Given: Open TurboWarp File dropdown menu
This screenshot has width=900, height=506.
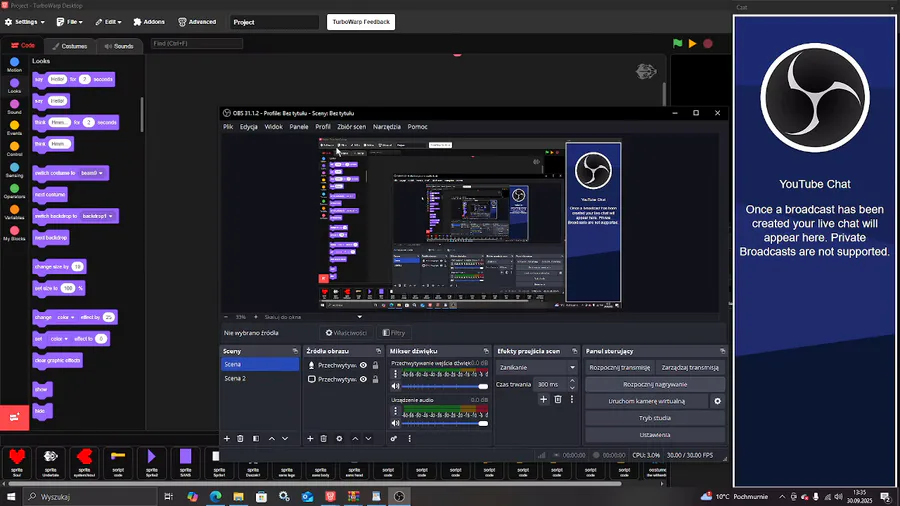Looking at the screenshot, I should tap(69, 22).
